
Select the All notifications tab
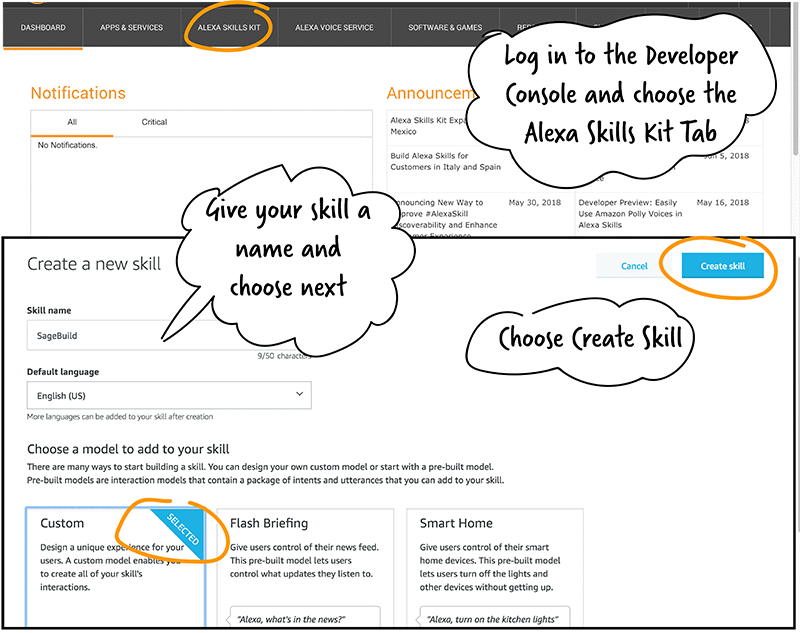pyautogui.click(x=72, y=122)
